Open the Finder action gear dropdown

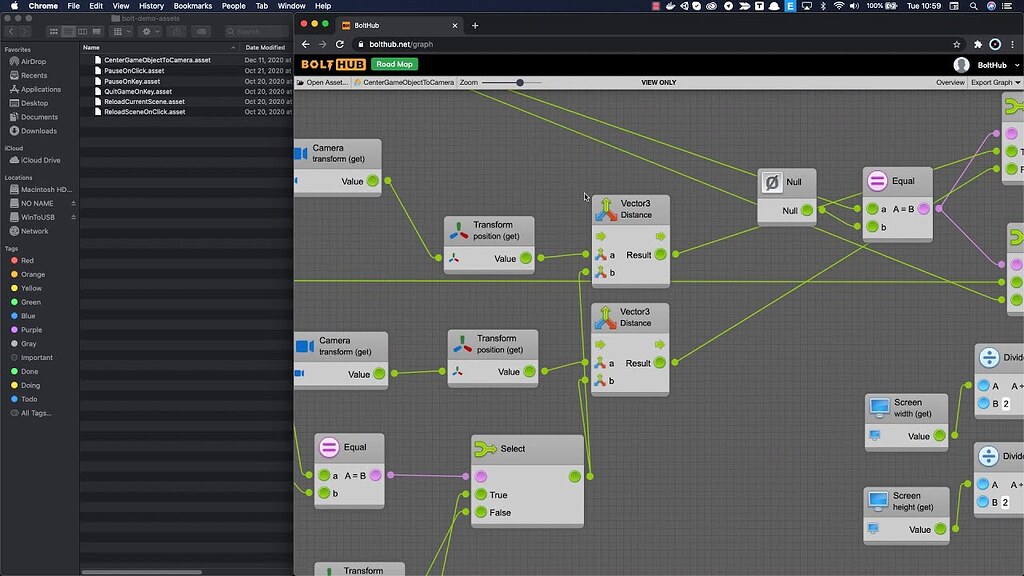click(147, 31)
